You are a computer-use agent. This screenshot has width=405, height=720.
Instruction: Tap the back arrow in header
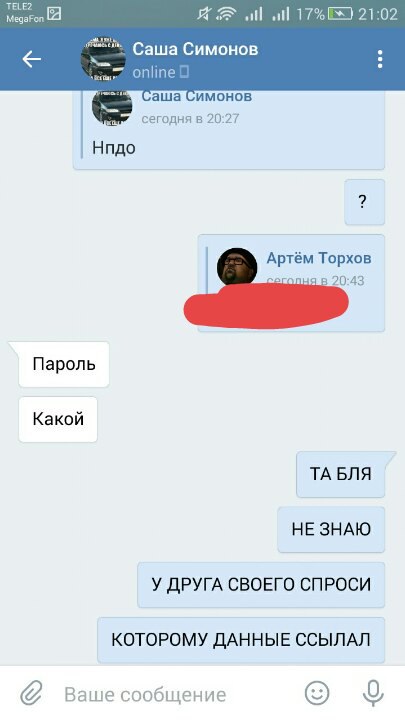tap(32, 59)
